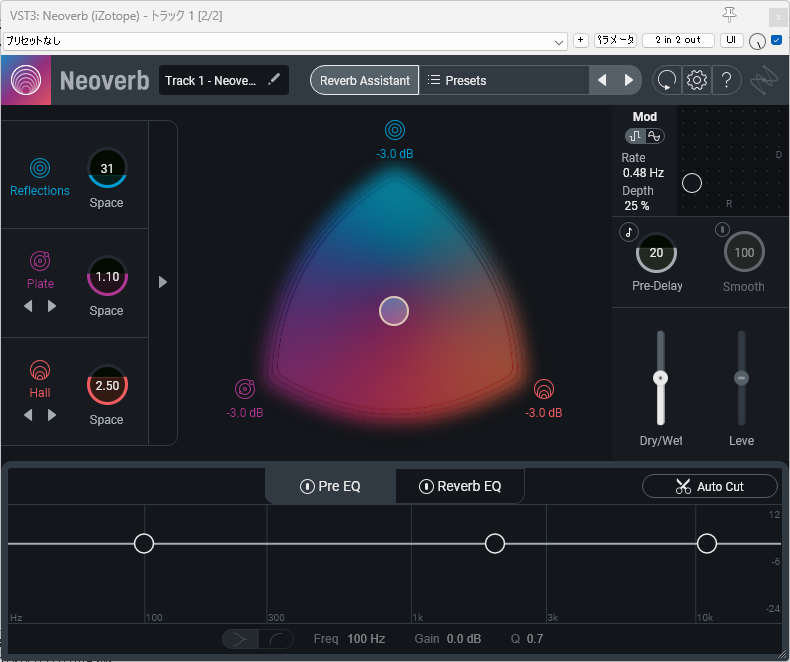This screenshot has width=790, height=662.
Task: Enable the Smooth power toggle
Action: (722, 229)
